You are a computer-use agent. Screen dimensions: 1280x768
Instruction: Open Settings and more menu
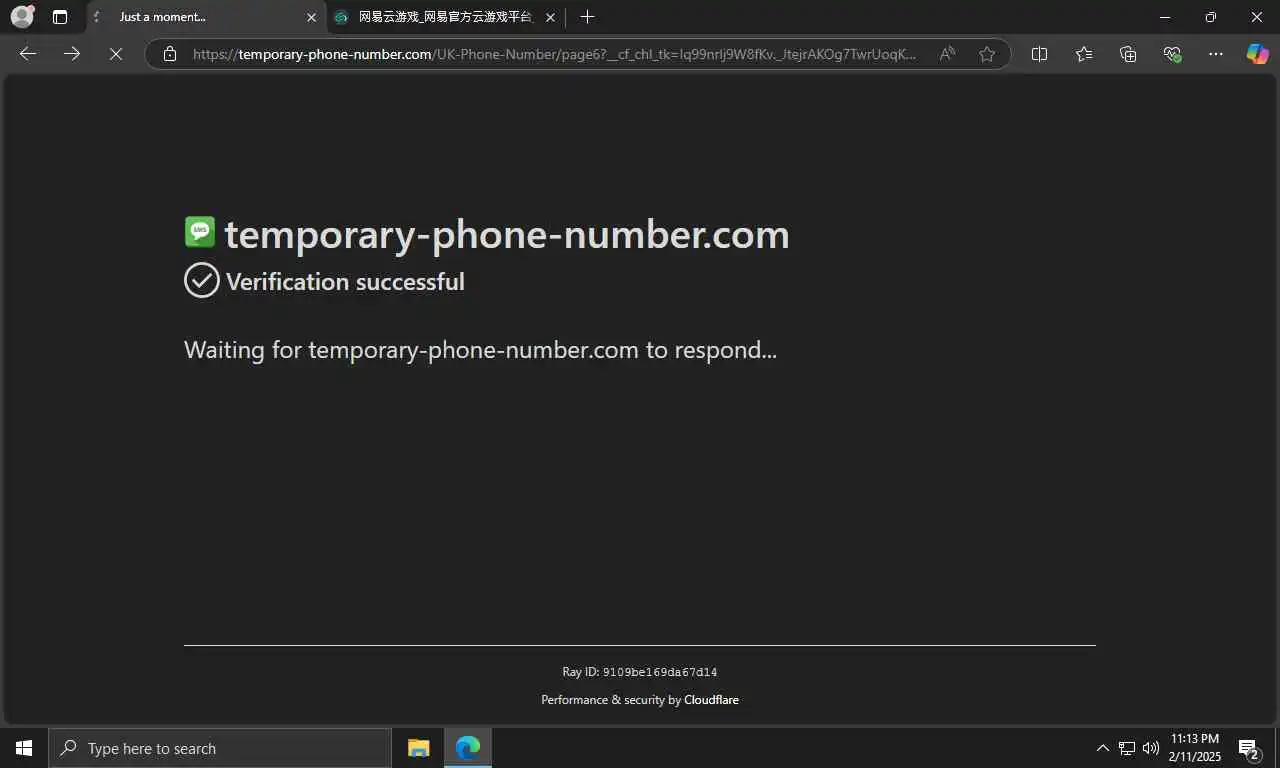(x=1216, y=54)
